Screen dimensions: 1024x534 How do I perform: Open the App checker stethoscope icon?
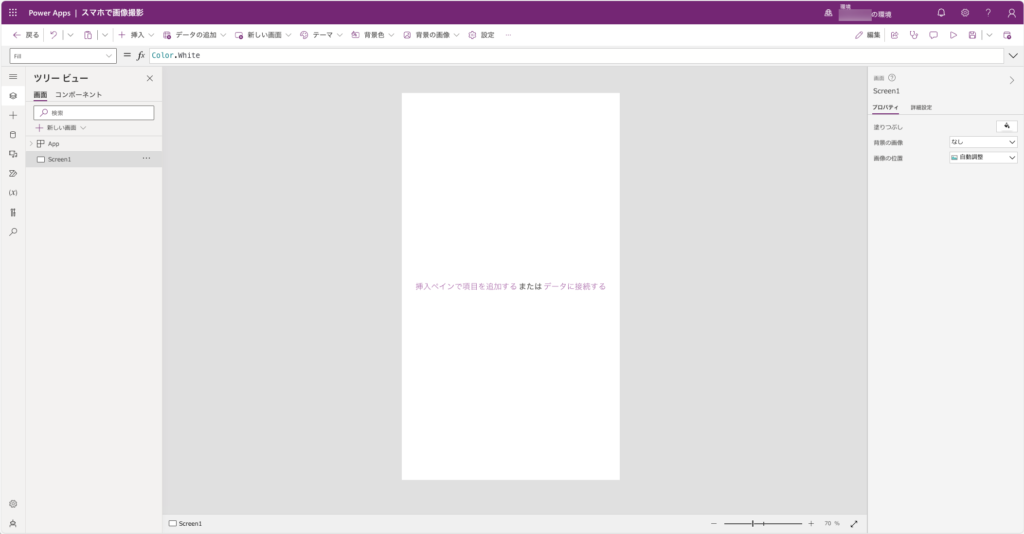point(913,35)
